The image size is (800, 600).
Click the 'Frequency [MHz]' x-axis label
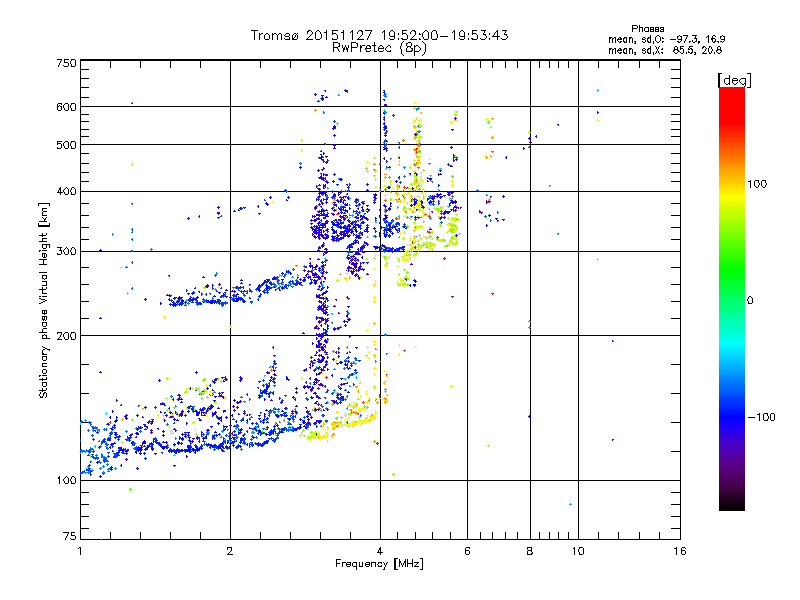(379, 564)
